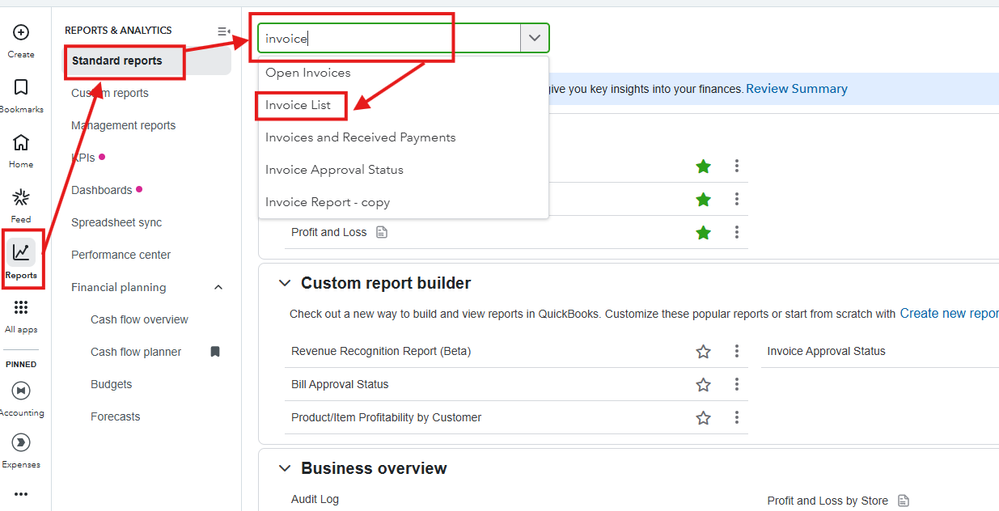The height and width of the screenshot is (511, 999).
Task: Collapse the Custom report builder section
Action: [x=284, y=283]
